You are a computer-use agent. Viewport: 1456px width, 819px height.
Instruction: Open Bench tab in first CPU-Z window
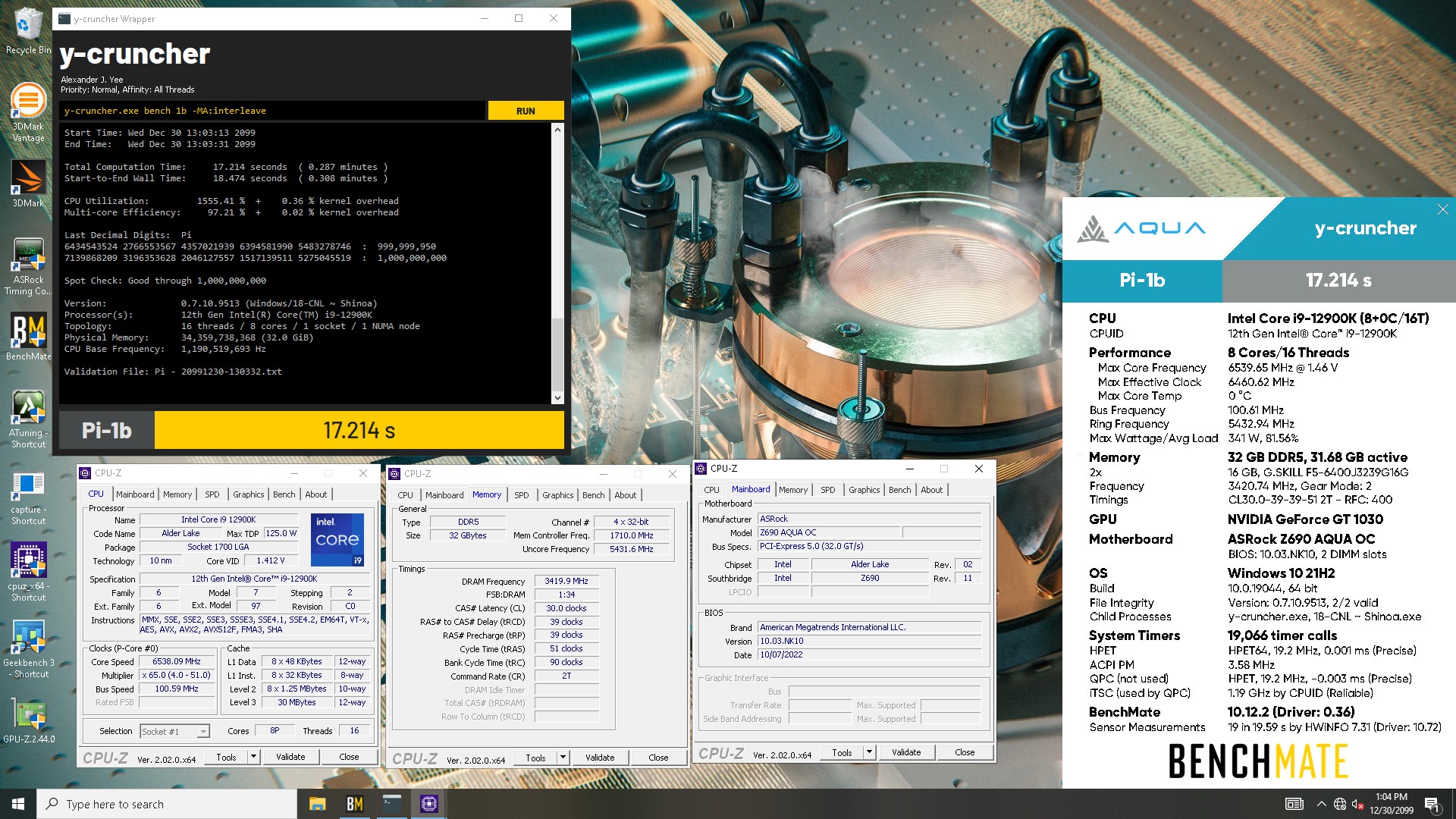[x=284, y=494]
